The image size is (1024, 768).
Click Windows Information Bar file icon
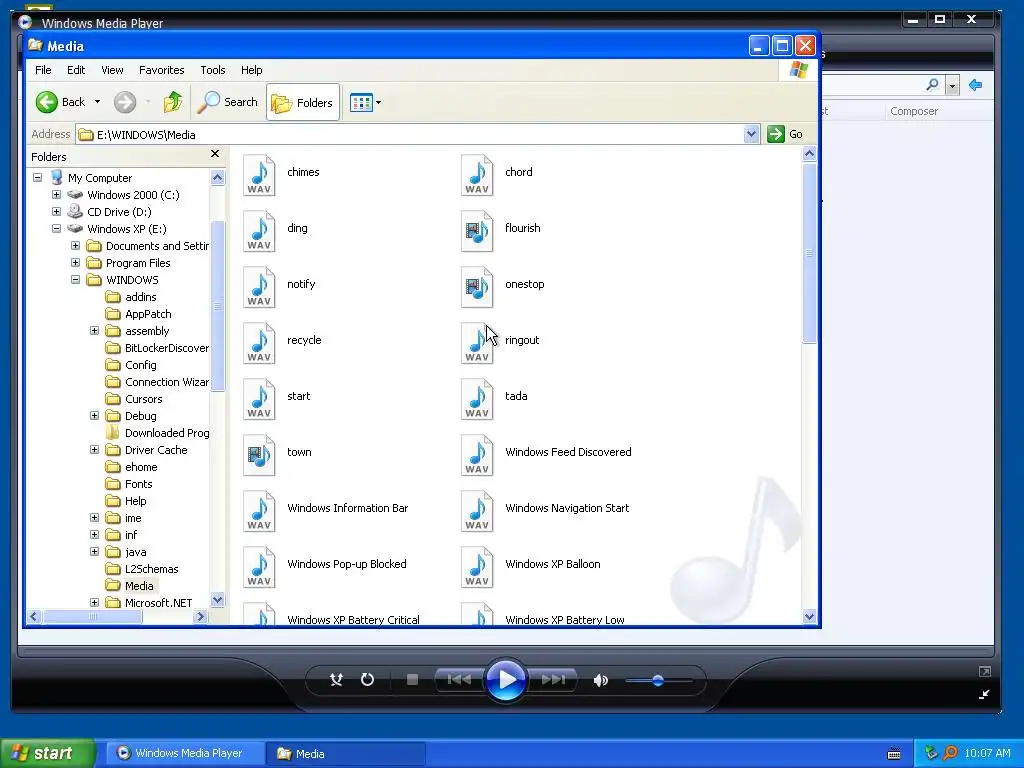pos(259,512)
